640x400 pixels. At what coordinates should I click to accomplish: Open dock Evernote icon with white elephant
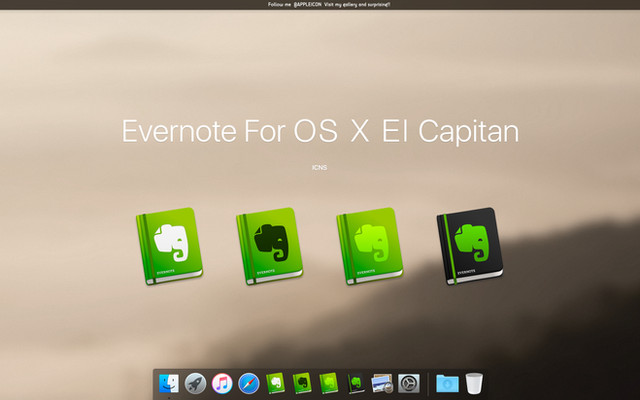(276, 383)
